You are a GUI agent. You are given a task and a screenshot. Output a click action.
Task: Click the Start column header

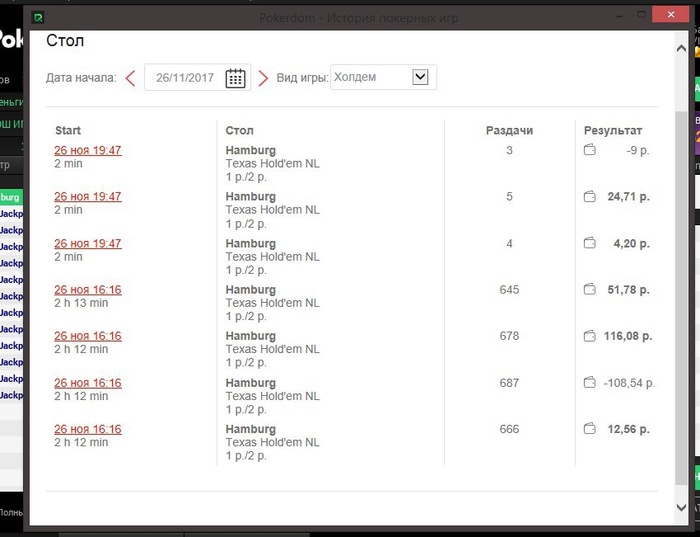[x=68, y=130]
